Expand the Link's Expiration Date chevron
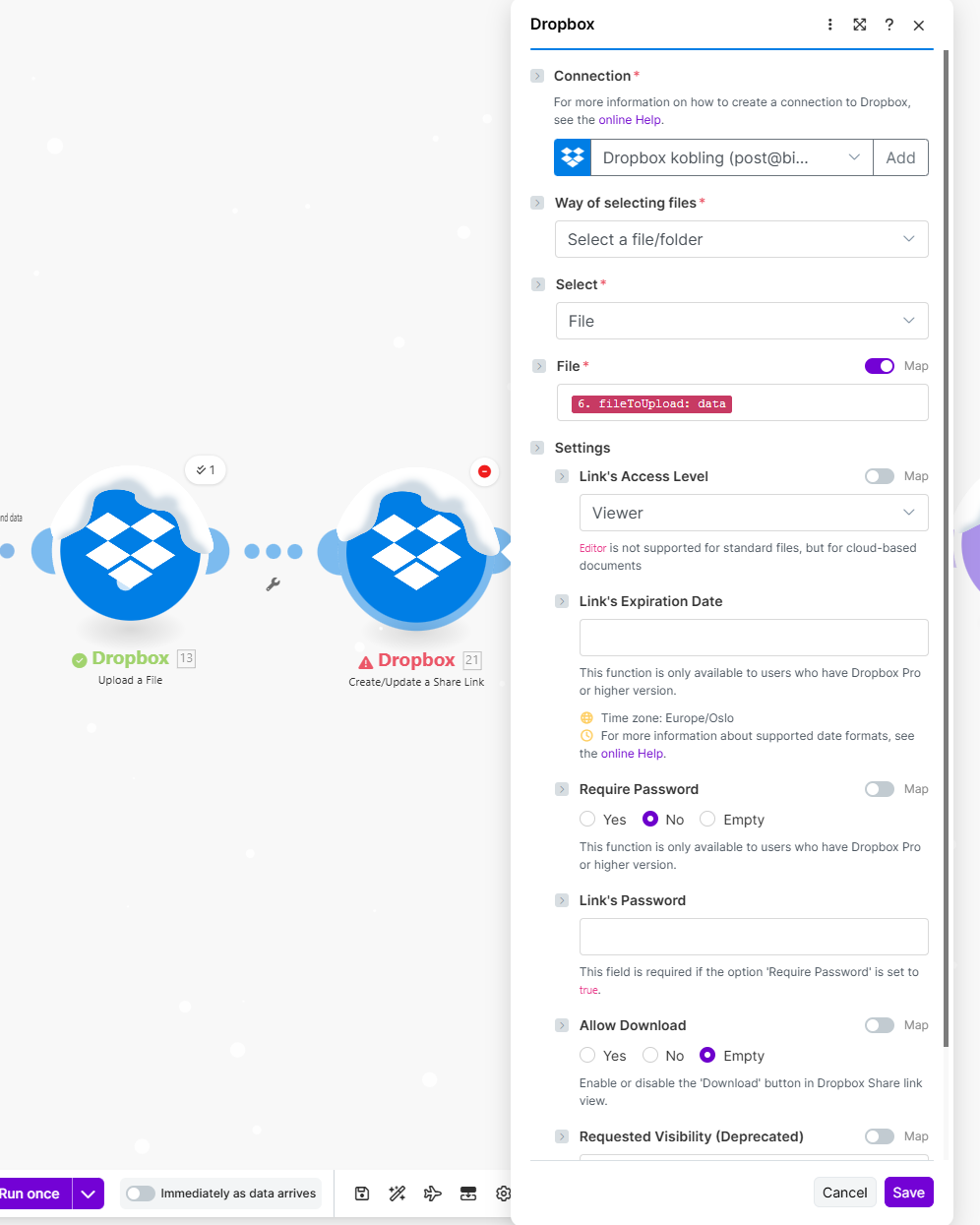 [562, 601]
